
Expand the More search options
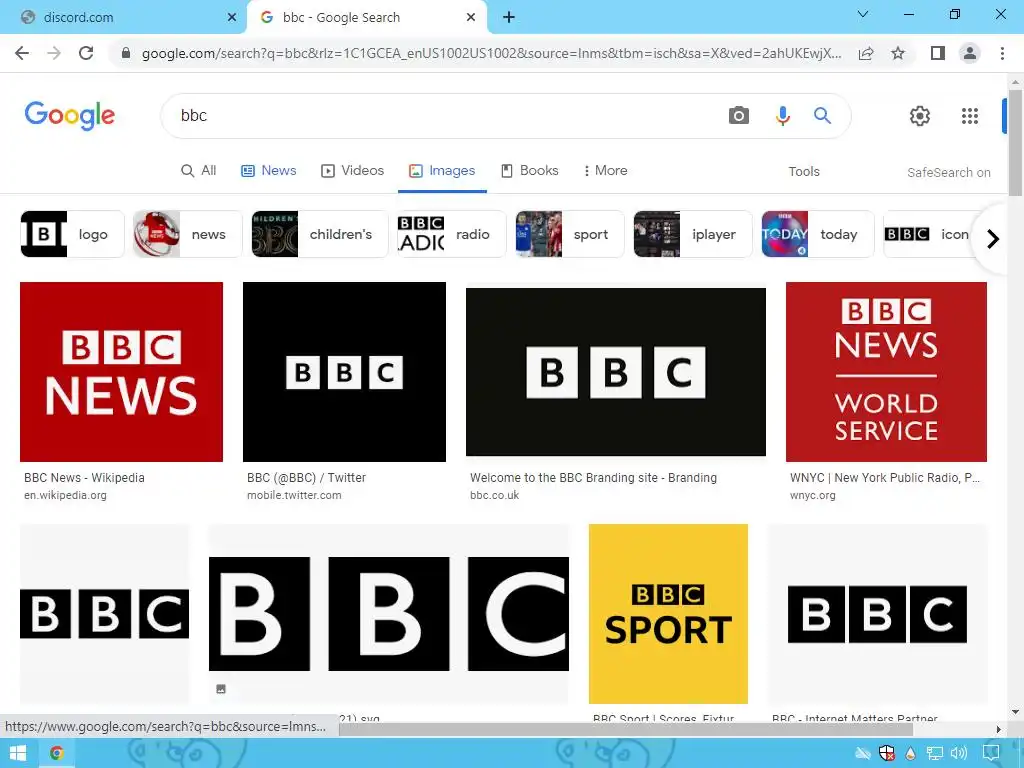605,170
